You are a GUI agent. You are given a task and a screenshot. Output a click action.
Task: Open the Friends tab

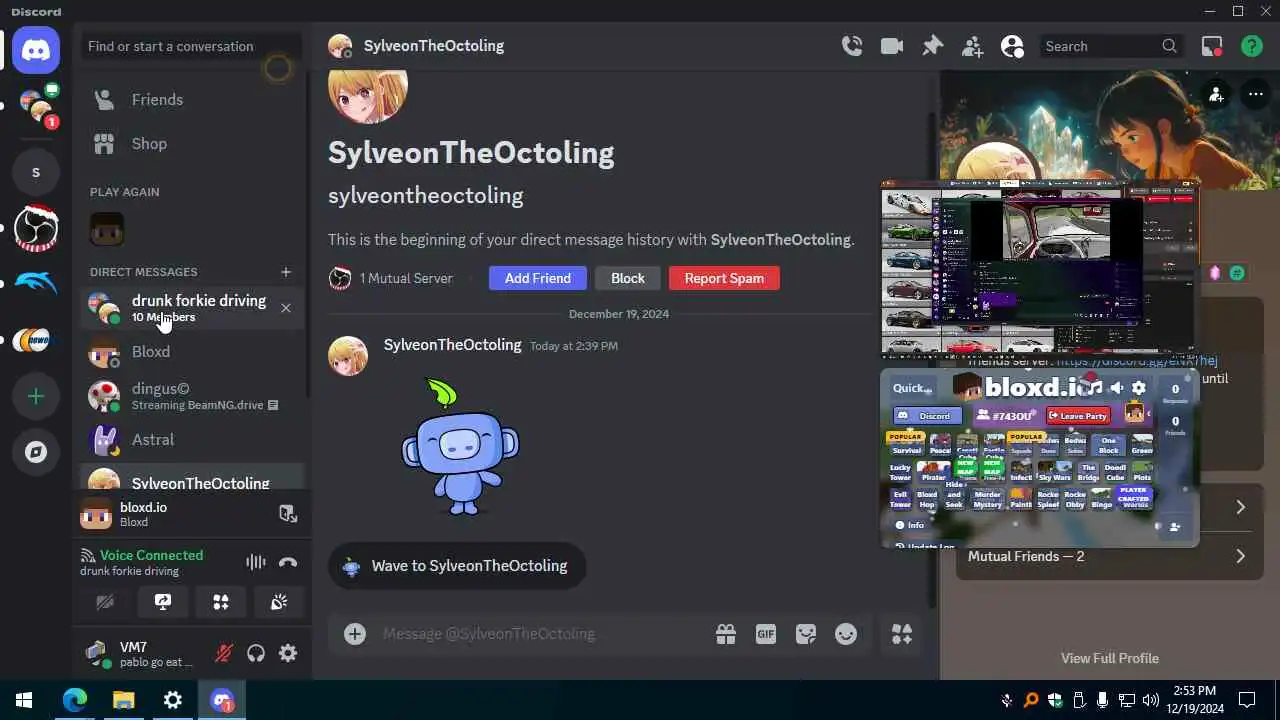point(190,100)
